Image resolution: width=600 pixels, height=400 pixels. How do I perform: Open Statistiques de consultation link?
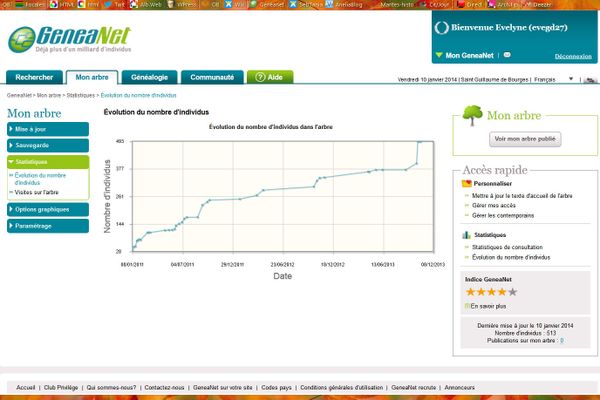(507, 247)
